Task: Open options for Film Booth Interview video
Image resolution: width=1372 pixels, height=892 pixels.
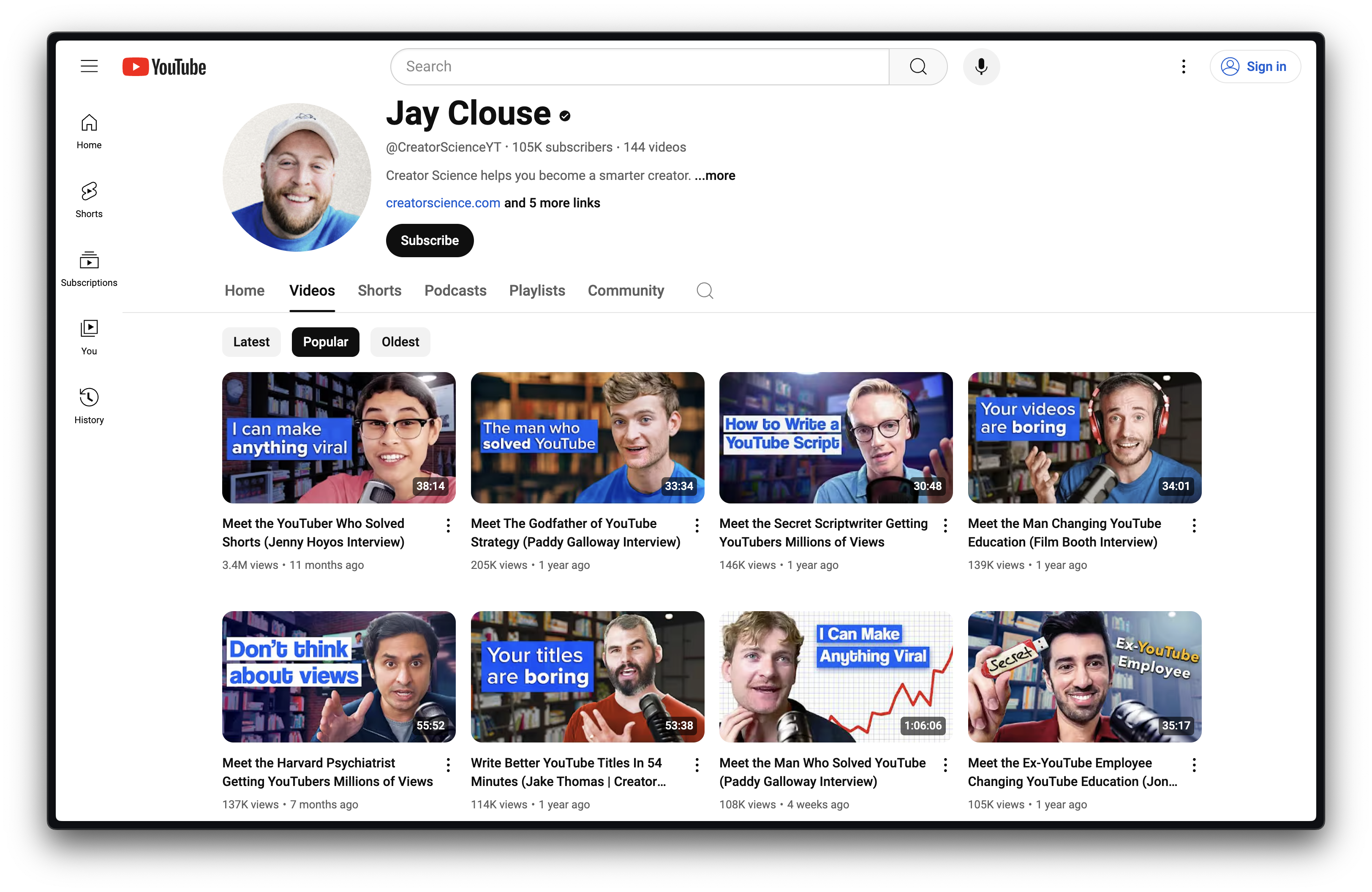Action: click(1194, 525)
